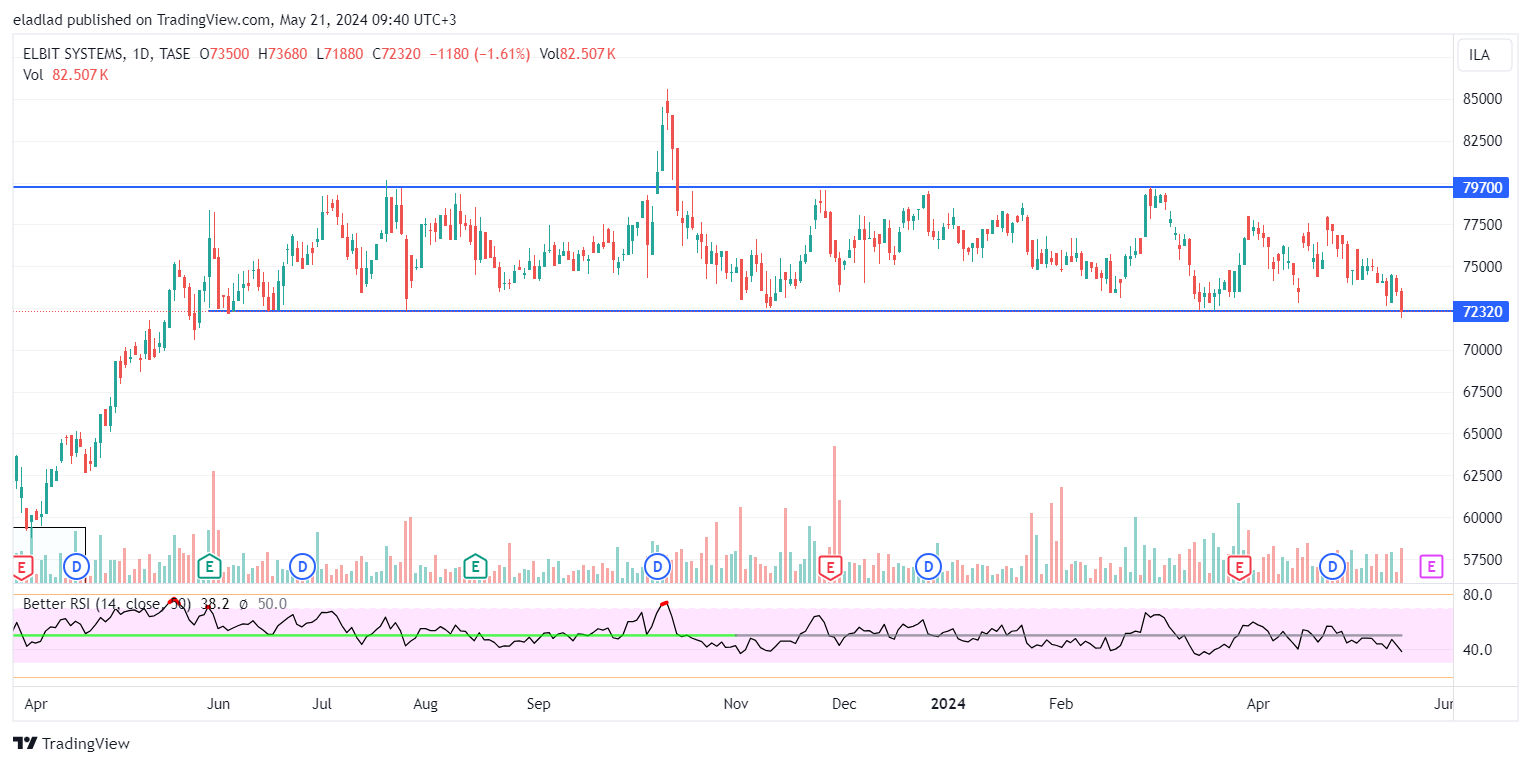Select the blue horizontal line at 79700
The image size is (1531, 765).
pos(732,187)
